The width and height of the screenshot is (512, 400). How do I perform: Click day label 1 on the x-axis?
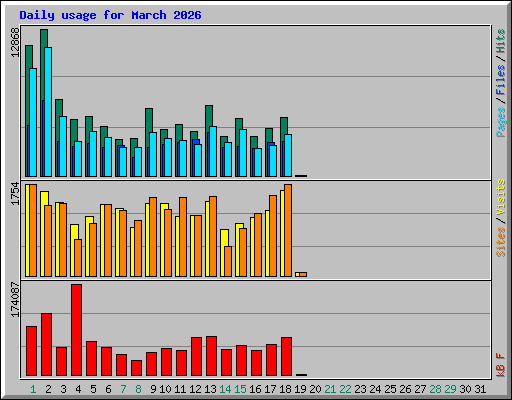pos(33,389)
